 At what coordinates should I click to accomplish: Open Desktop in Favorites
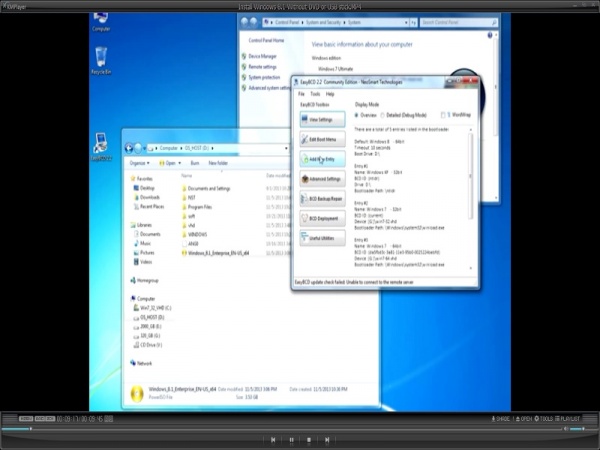click(x=144, y=188)
